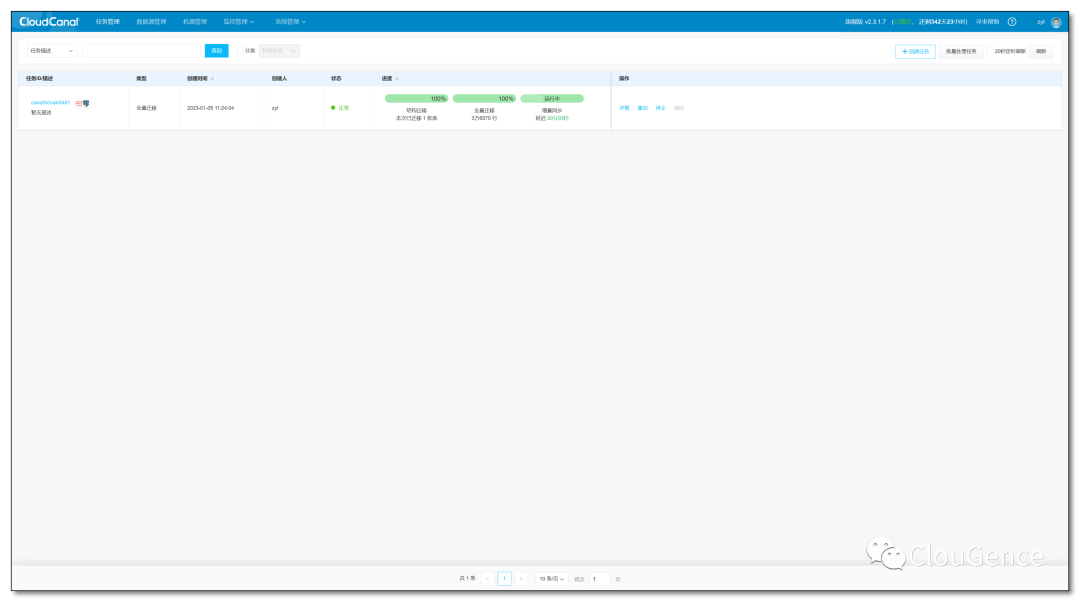
Task: Focus the jump-to-page input field
Action: [x=599, y=579]
